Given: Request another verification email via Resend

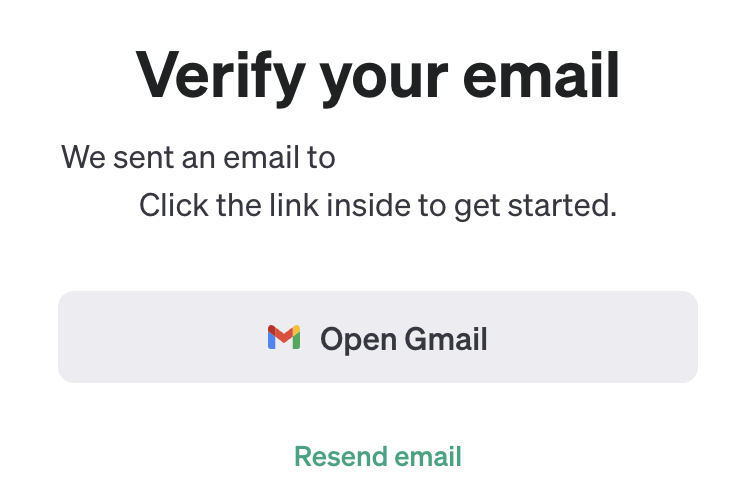Looking at the screenshot, I should point(378,456).
